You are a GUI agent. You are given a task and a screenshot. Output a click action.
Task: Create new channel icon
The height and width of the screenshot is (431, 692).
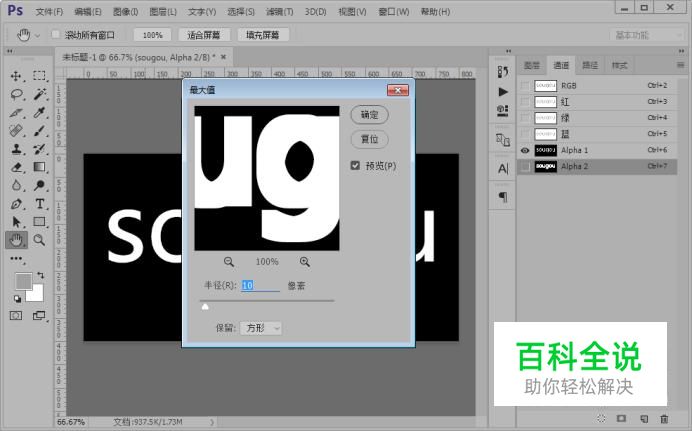[643, 419]
